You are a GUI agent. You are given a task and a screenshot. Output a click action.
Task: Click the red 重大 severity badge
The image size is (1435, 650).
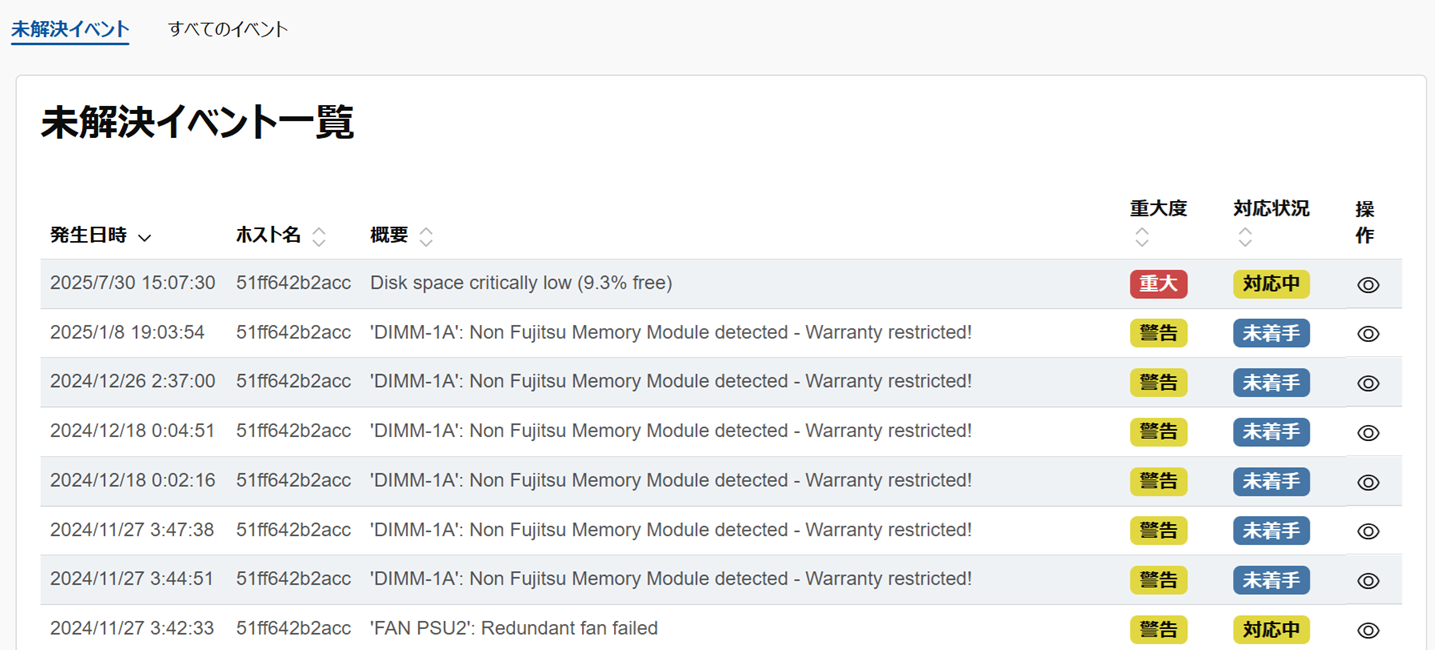pos(1158,284)
